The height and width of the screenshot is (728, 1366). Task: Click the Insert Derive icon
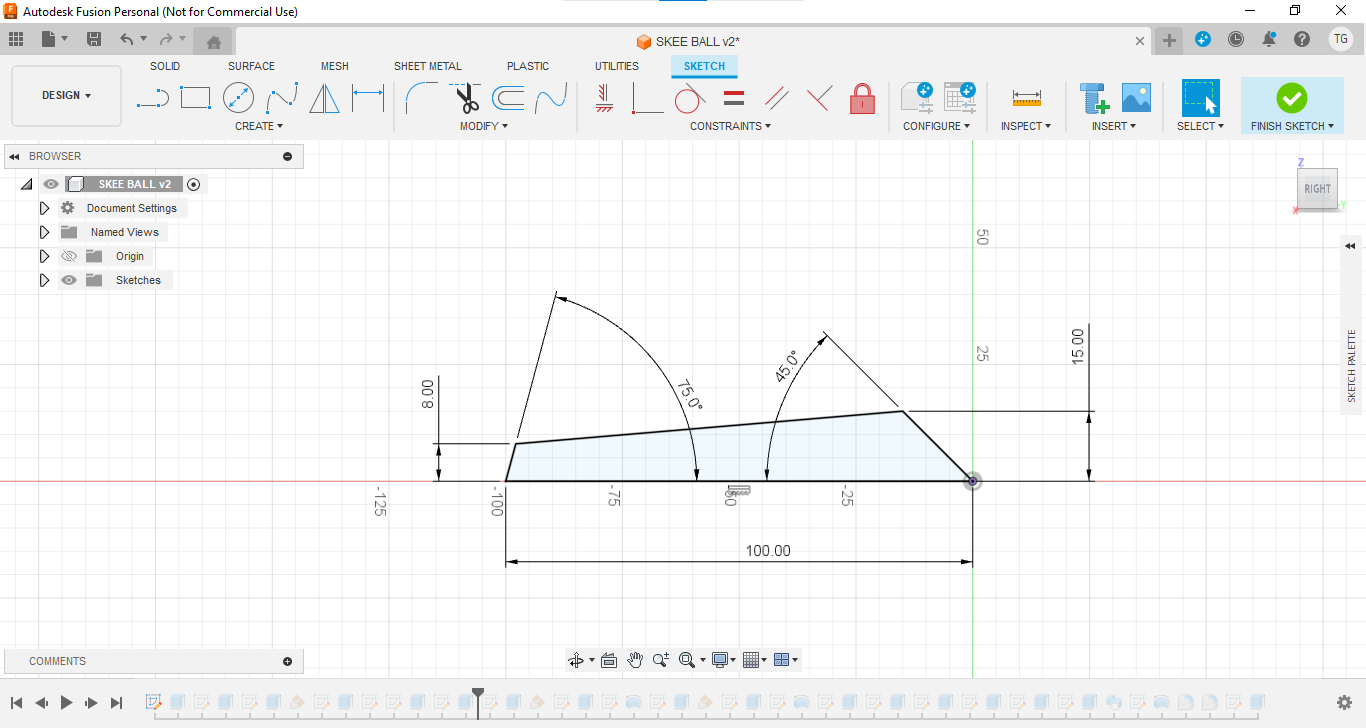1094,98
